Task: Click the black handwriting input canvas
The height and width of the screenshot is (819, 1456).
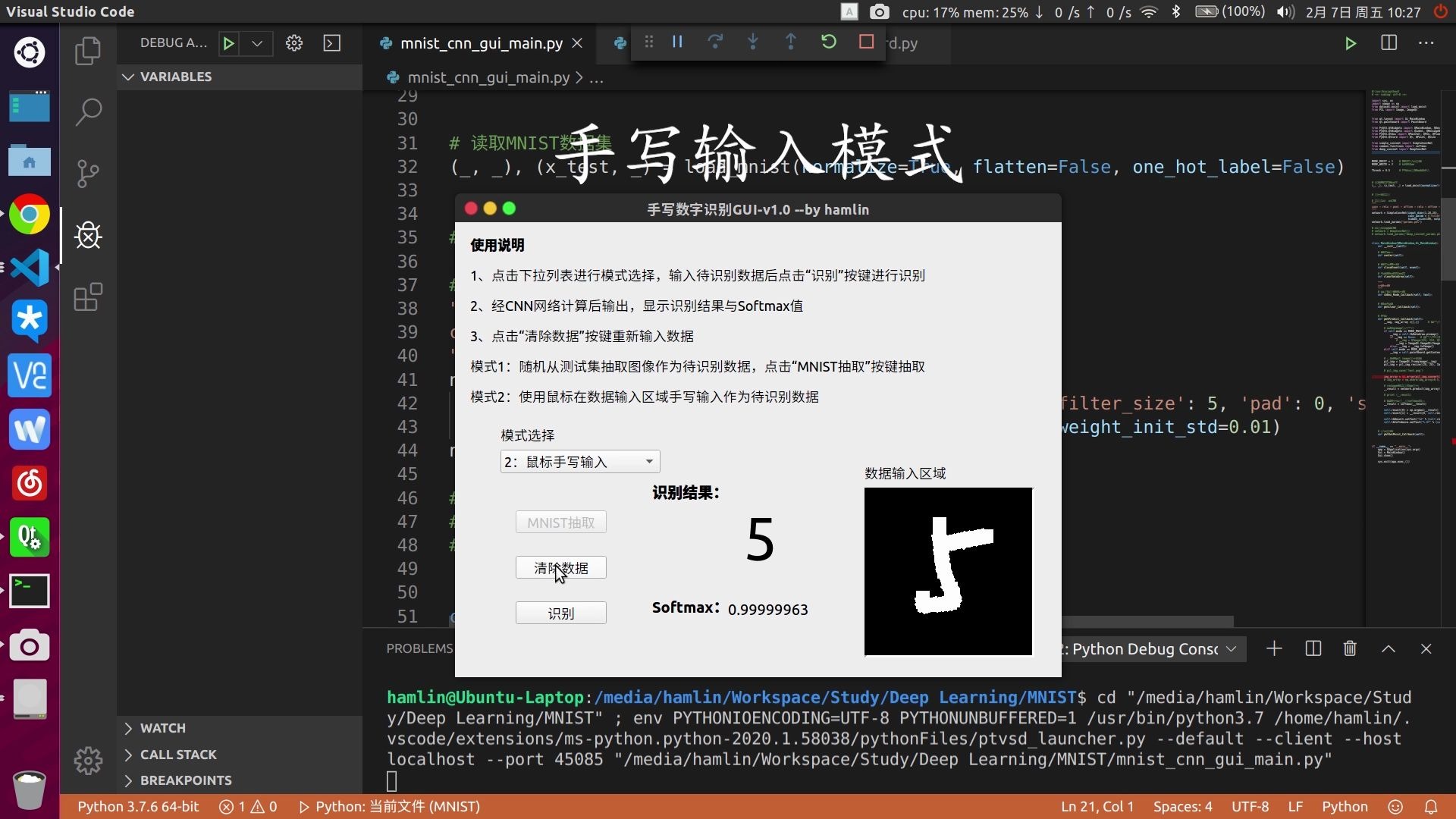Action: pyautogui.click(x=948, y=571)
